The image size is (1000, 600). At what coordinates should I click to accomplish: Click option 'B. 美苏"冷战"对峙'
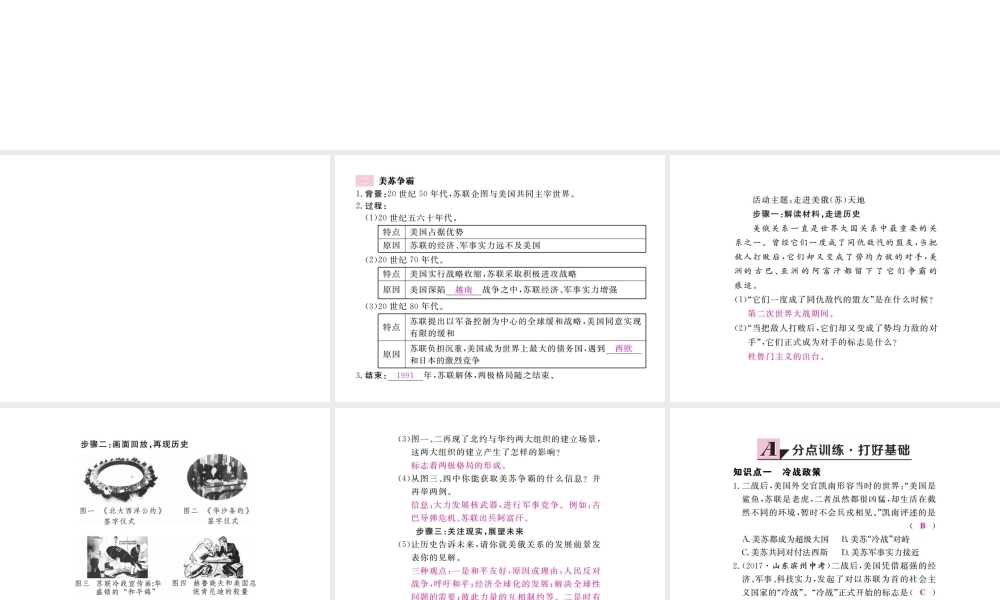pos(875,539)
